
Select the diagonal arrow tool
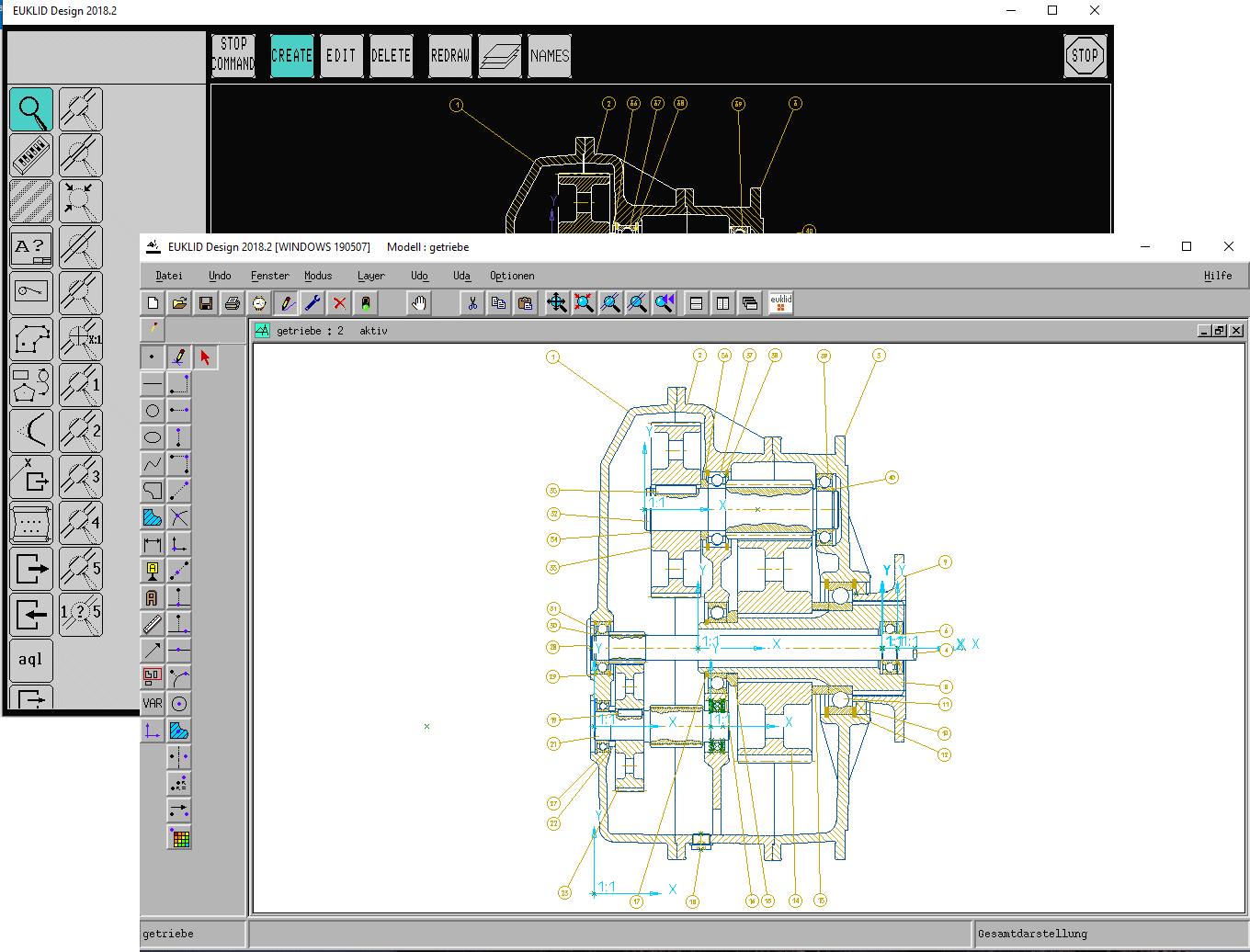click(x=153, y=651)
